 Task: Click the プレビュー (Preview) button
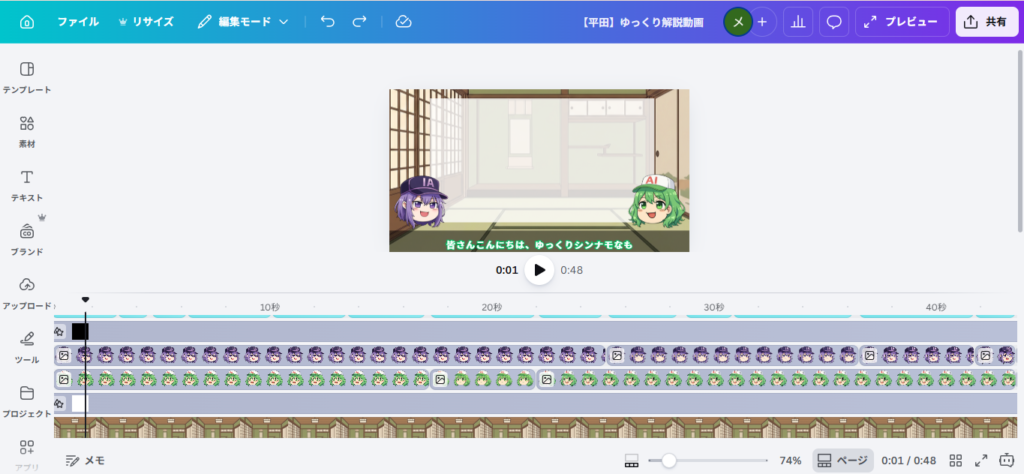[x=902, y=21]
